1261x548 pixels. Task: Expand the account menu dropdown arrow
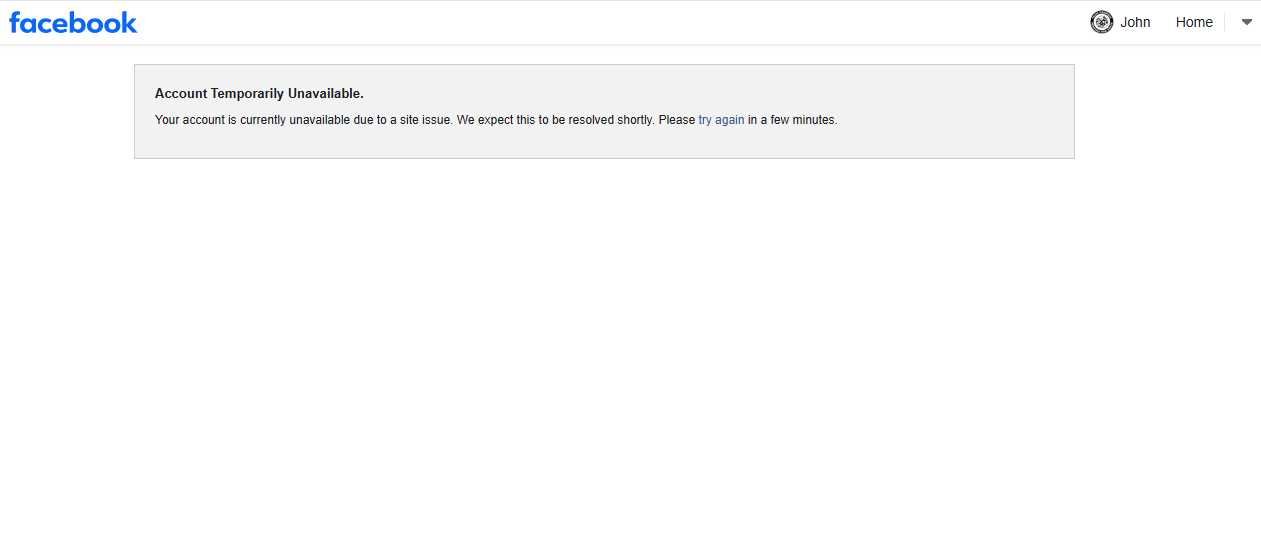1246,22
